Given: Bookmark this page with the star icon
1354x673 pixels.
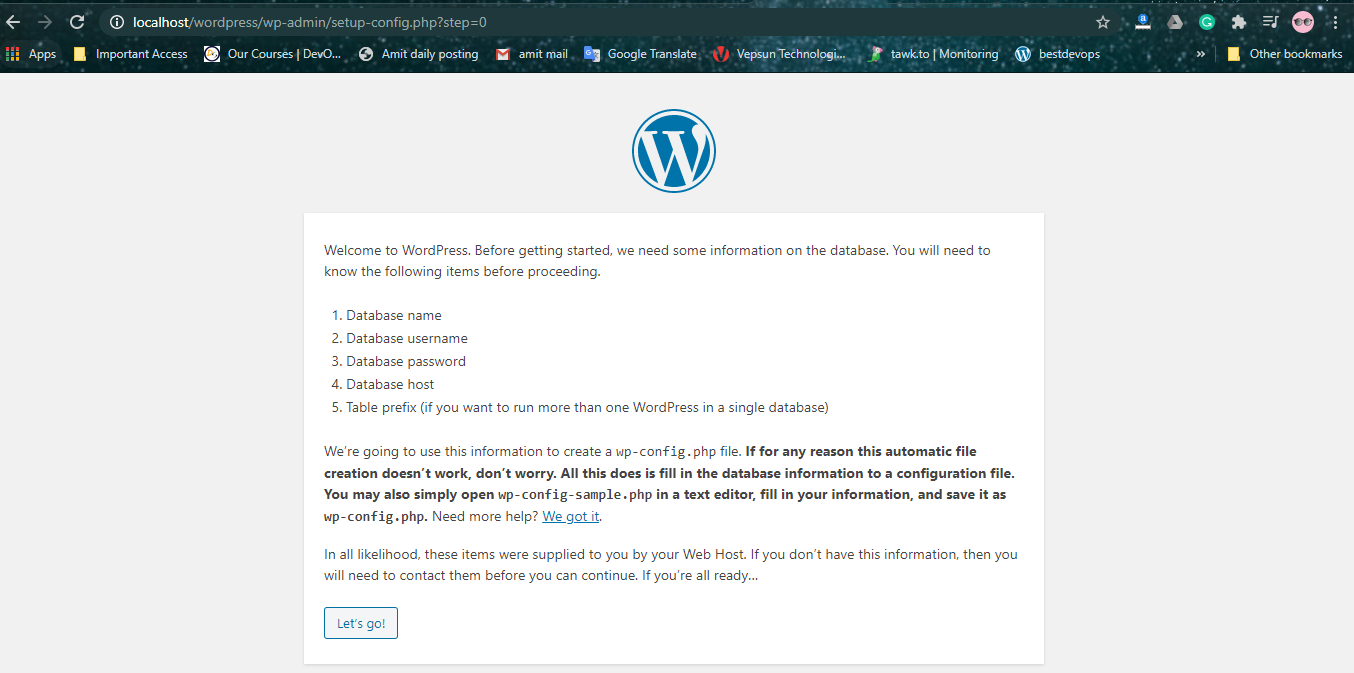Looking at the screenshot, I should pos(1103,21).
